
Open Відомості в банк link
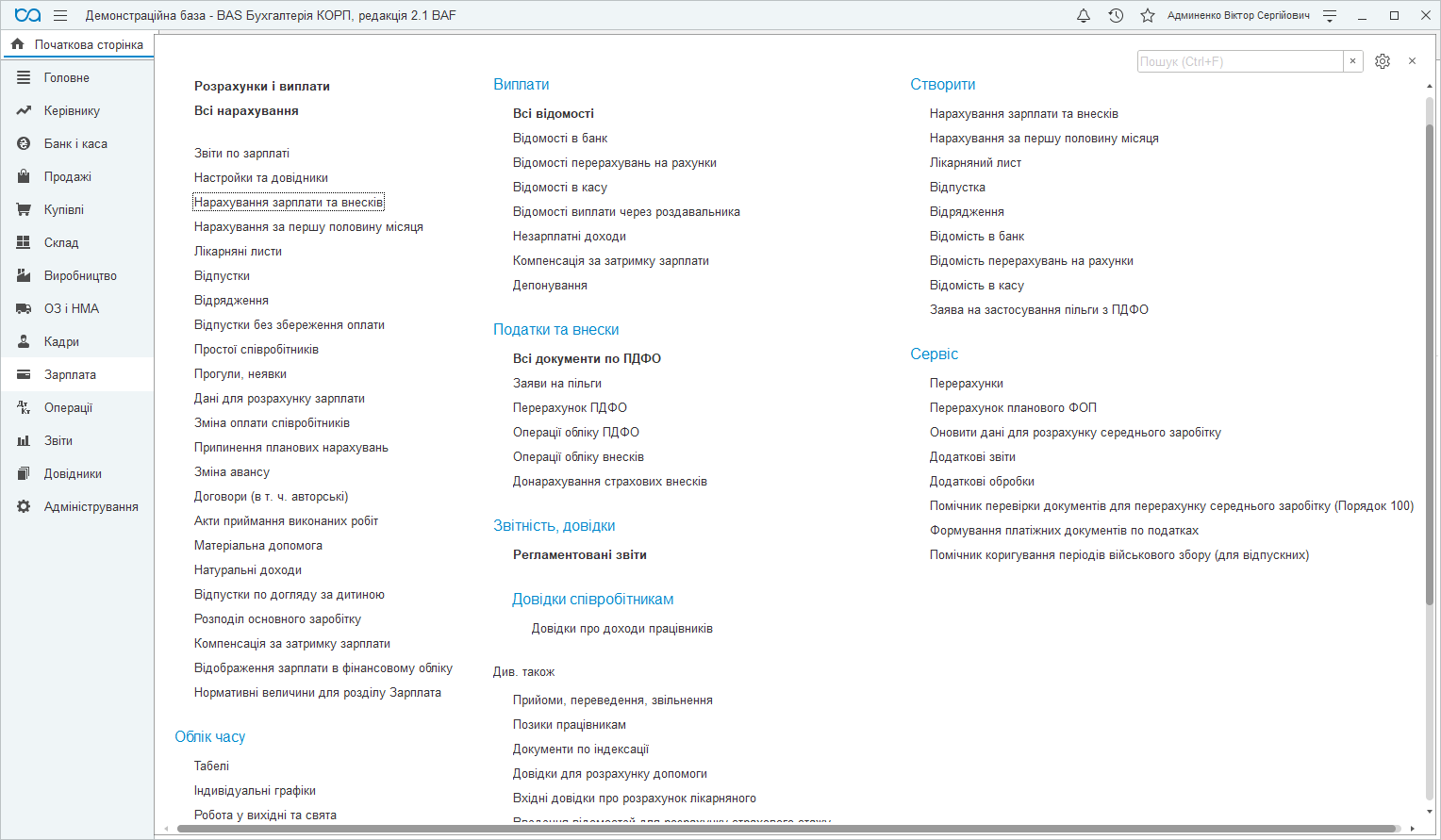[x=560, y=138]
